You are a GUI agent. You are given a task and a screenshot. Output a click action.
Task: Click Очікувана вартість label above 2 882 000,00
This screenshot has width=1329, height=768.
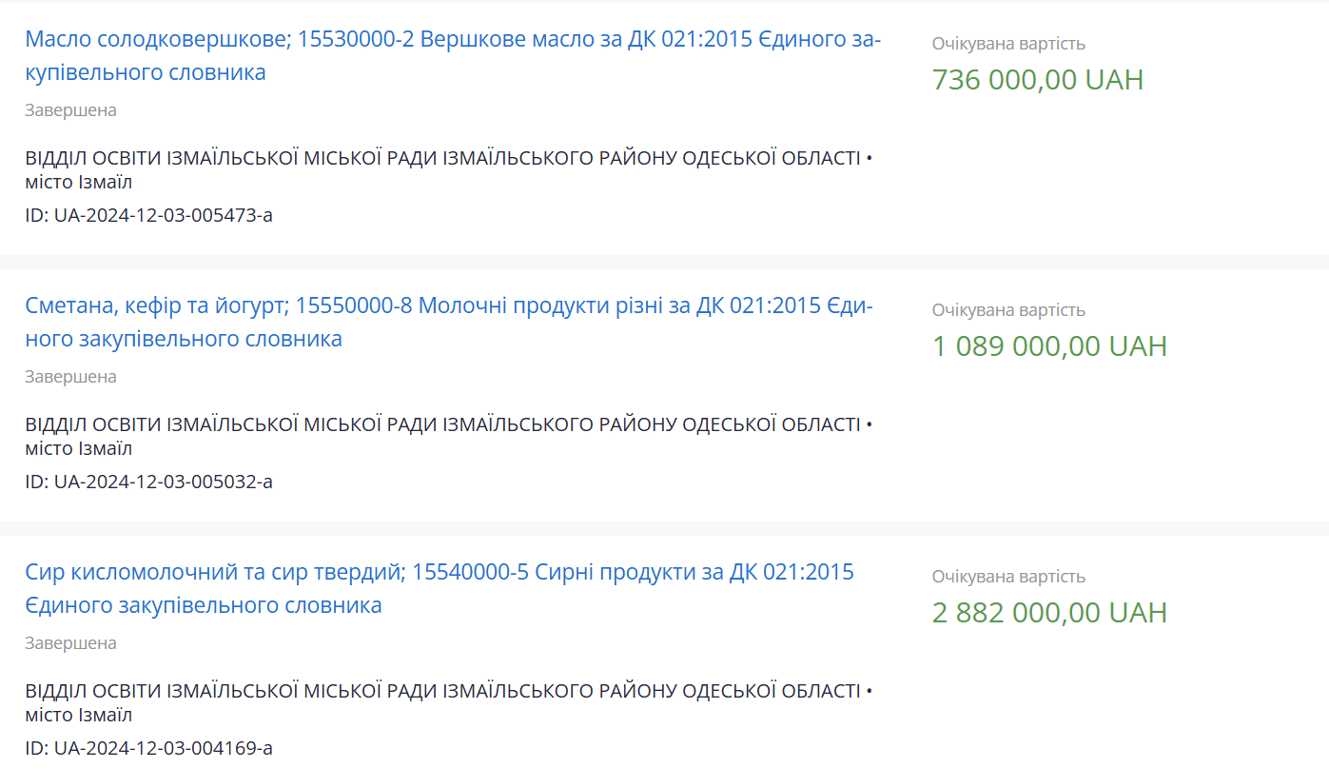coord(1008,577)
